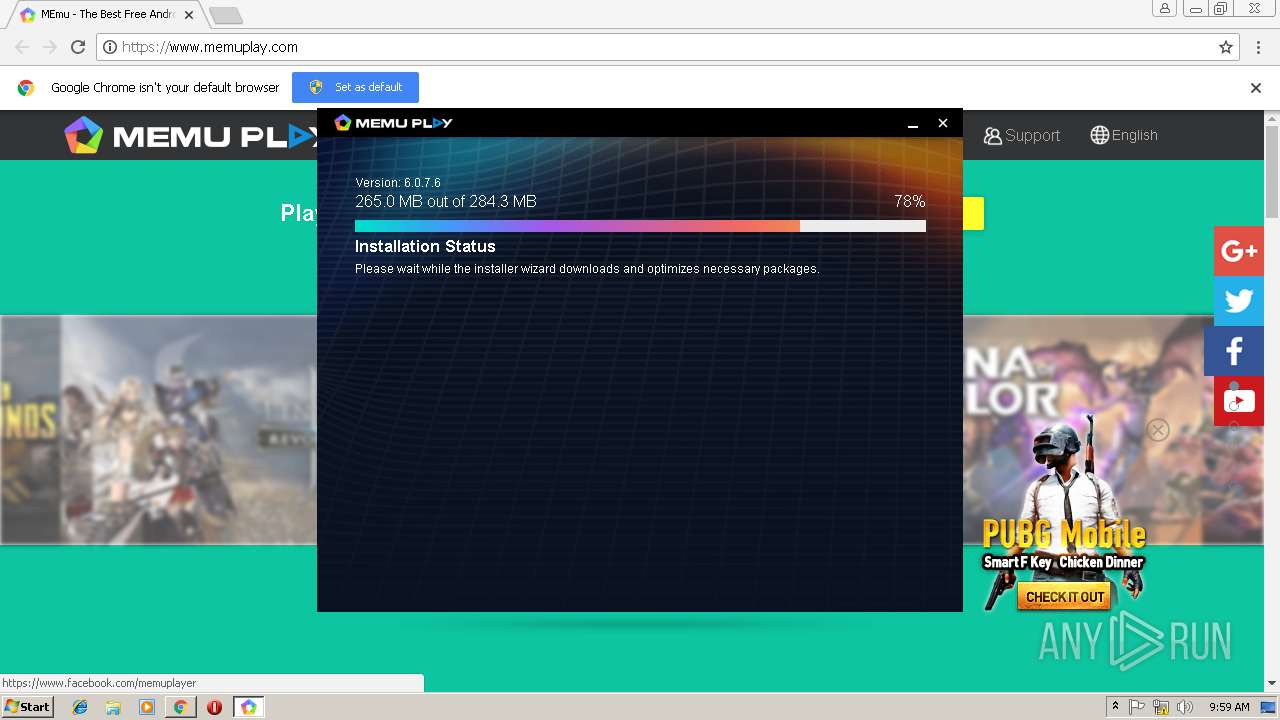Open the English language selector
The height and width of the screenshot is (720, 1280).
click(x=1124, y=135)
